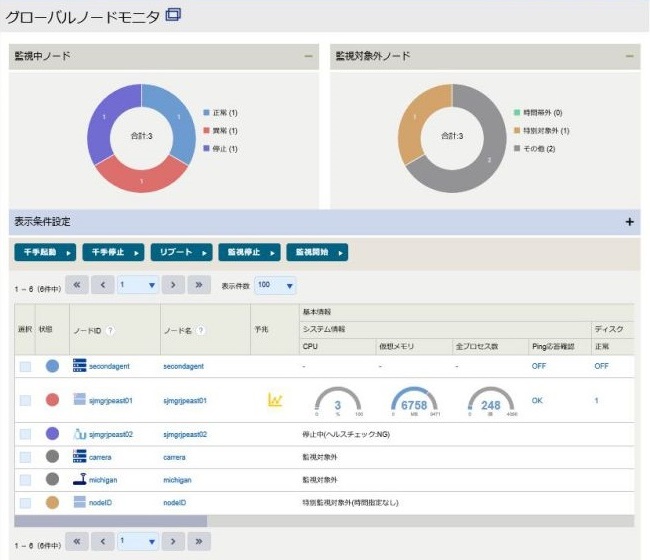Open carrera node name link
Image resolution: width=650 pixels, height=560 pixels.
pyautogui.click(x=175, y=457)
